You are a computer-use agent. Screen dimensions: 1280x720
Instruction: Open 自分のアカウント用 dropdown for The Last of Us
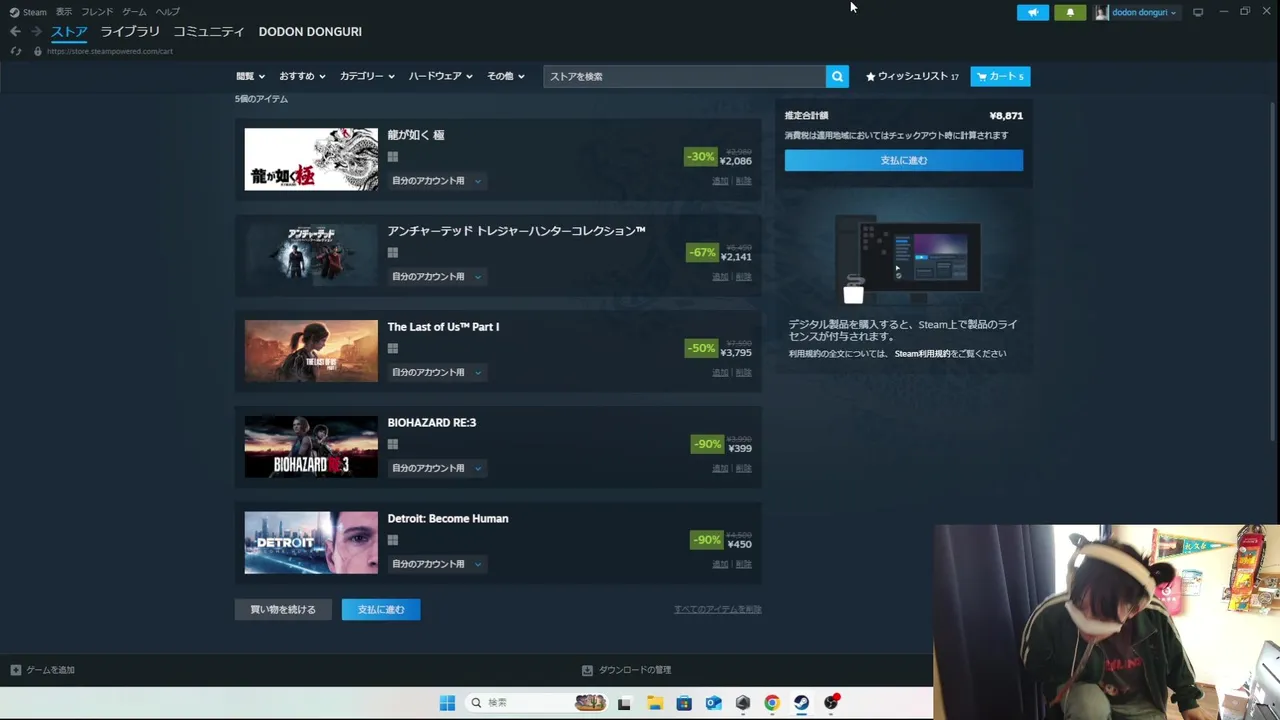tap(436, 373)
